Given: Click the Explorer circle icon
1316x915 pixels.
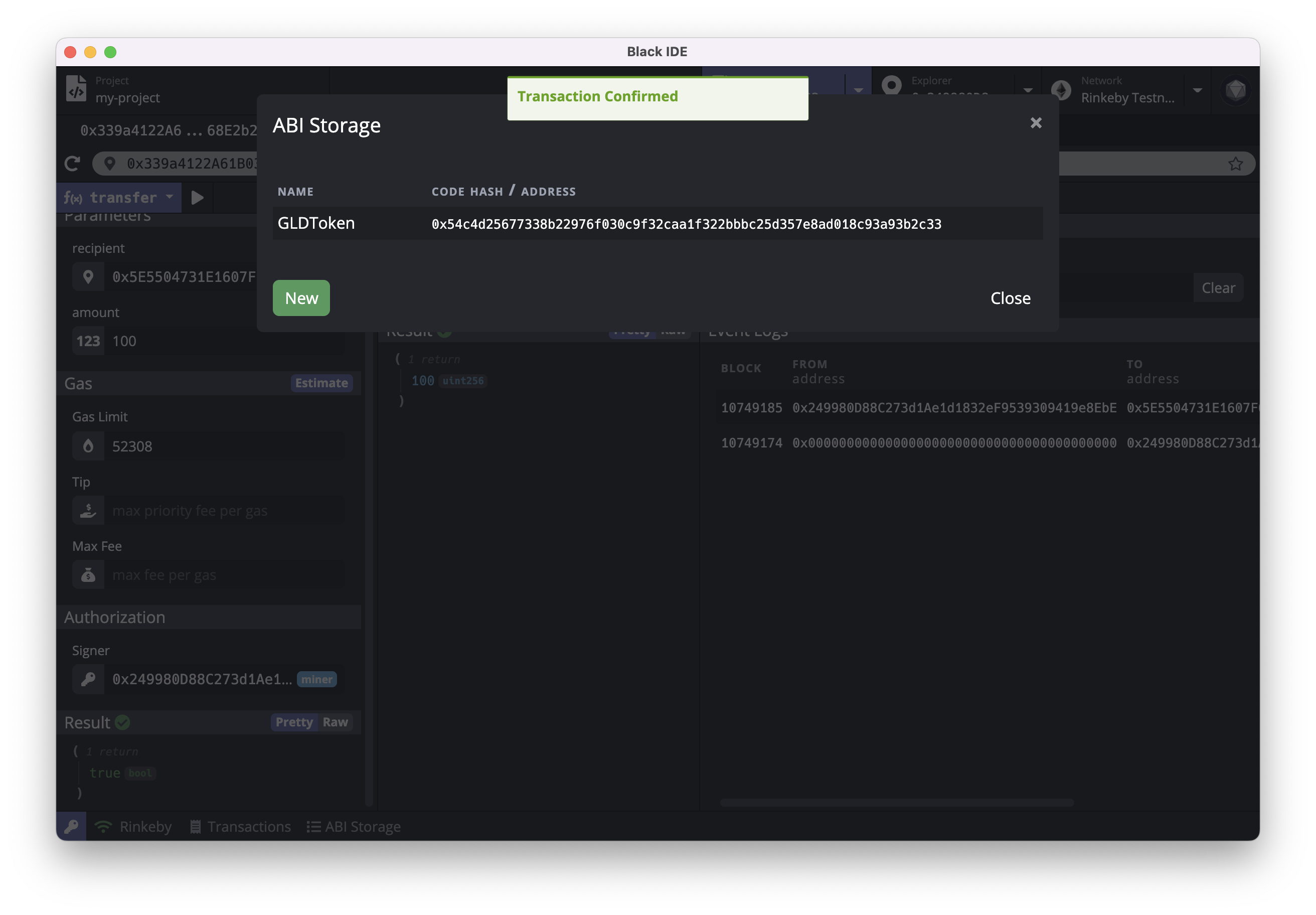Looking at the screenshot, I should (x=891, y=85).
